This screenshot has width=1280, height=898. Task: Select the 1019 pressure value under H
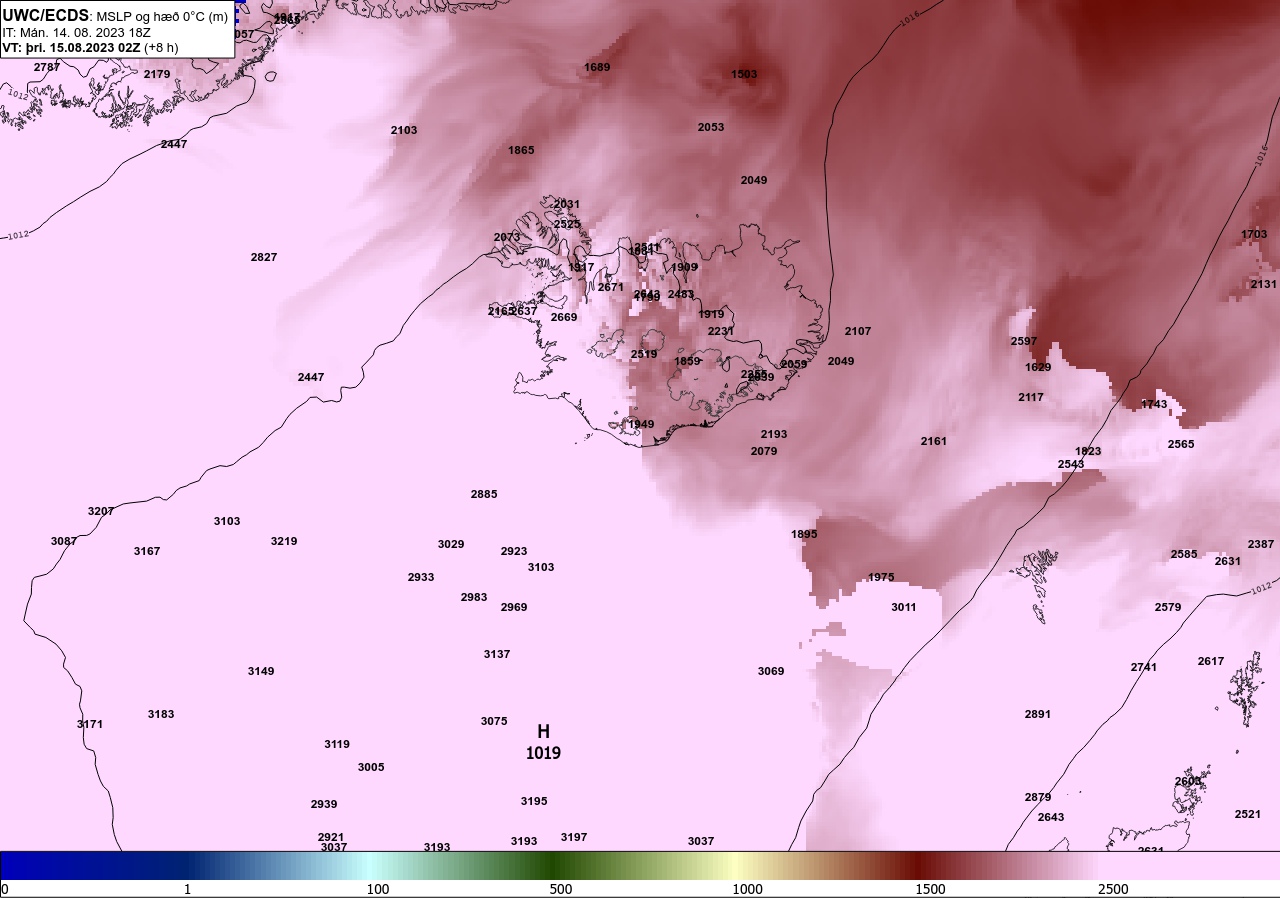tap(543, 753)
